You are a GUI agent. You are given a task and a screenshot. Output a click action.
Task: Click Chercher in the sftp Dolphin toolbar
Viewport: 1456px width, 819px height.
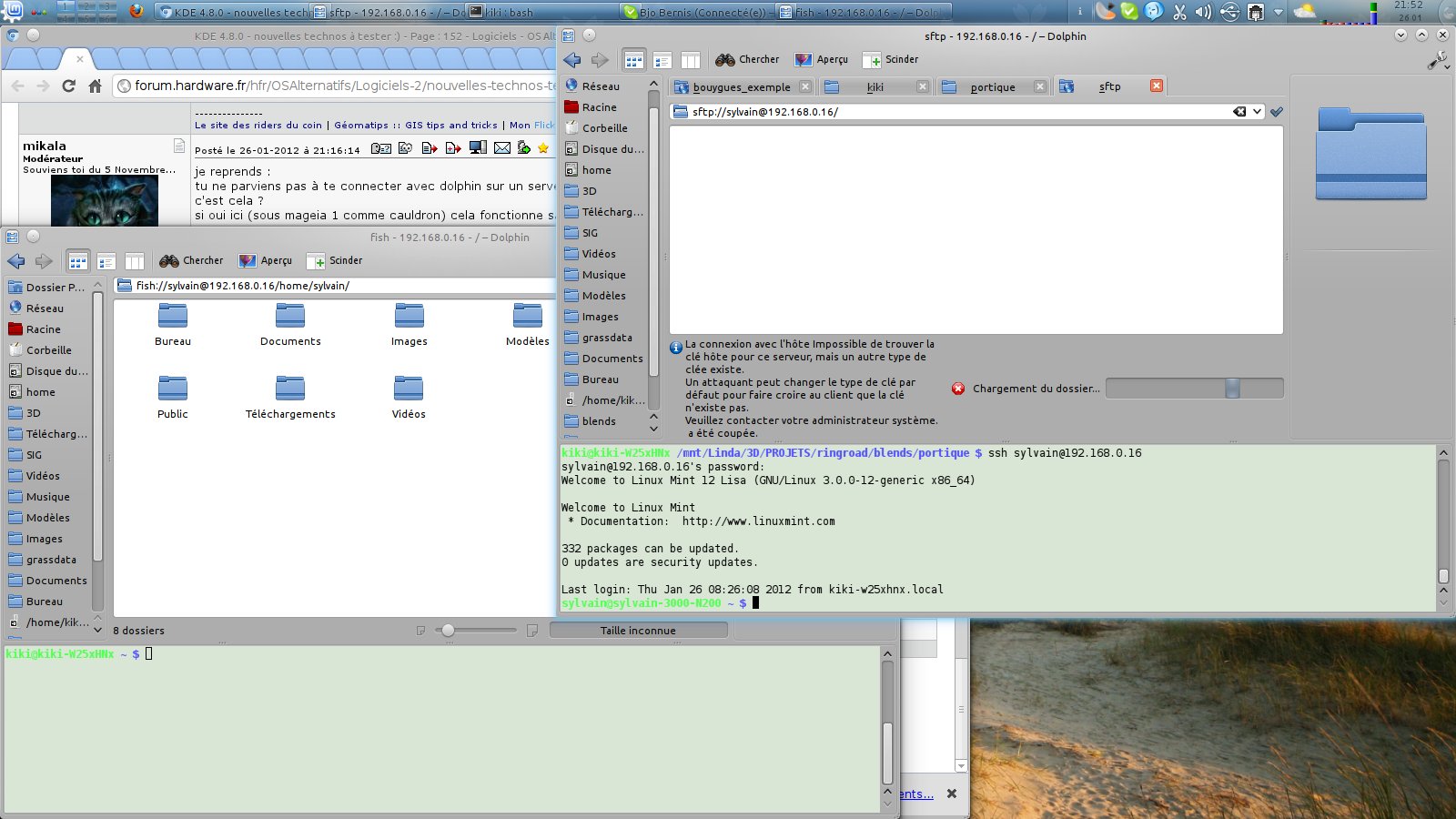tap(747, 60)
